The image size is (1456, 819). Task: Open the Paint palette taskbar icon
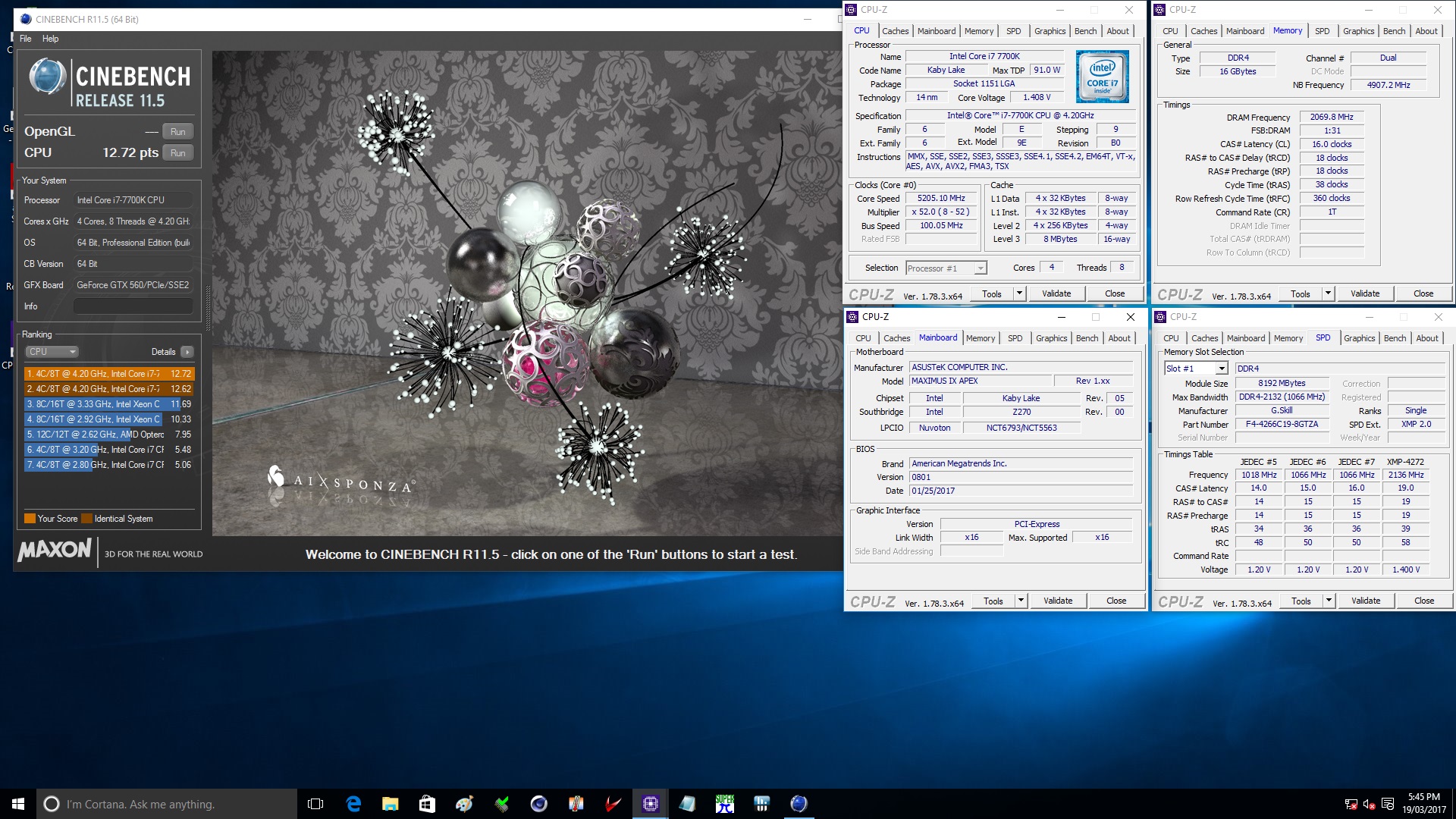click(464, 804)
